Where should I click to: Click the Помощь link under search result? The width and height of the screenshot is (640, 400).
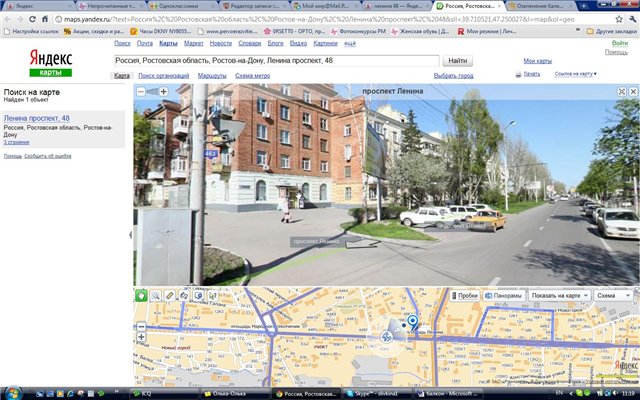click(x=13, y=156)
